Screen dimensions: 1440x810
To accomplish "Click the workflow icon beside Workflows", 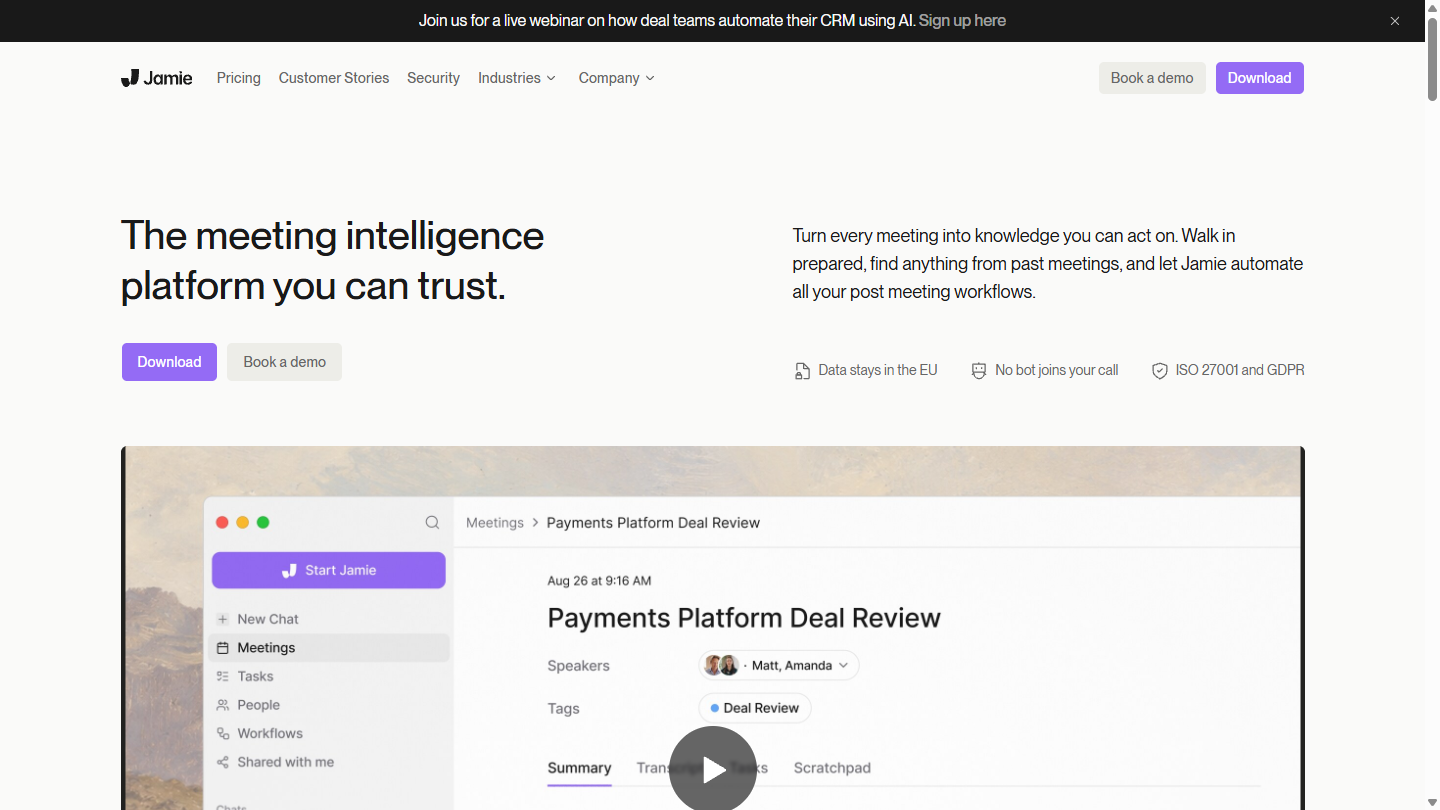I will click(223, 733).
